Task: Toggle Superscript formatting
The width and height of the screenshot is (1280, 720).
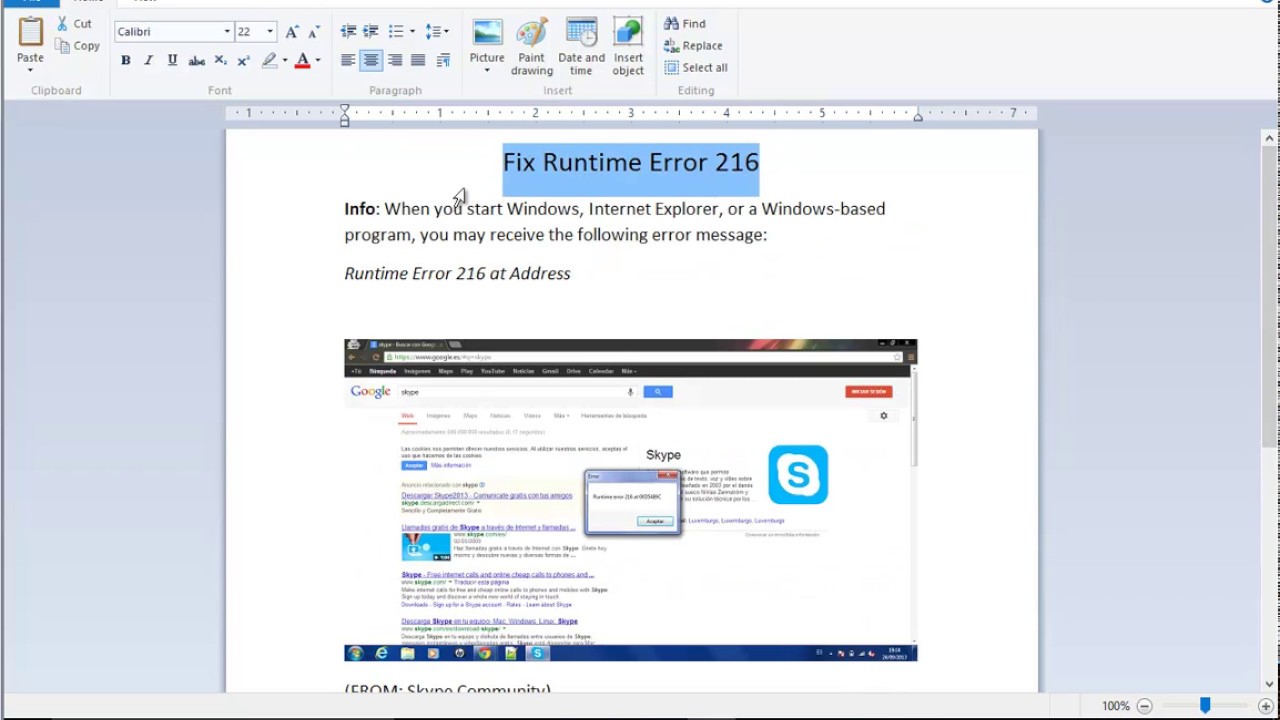Action: [244, 61]
